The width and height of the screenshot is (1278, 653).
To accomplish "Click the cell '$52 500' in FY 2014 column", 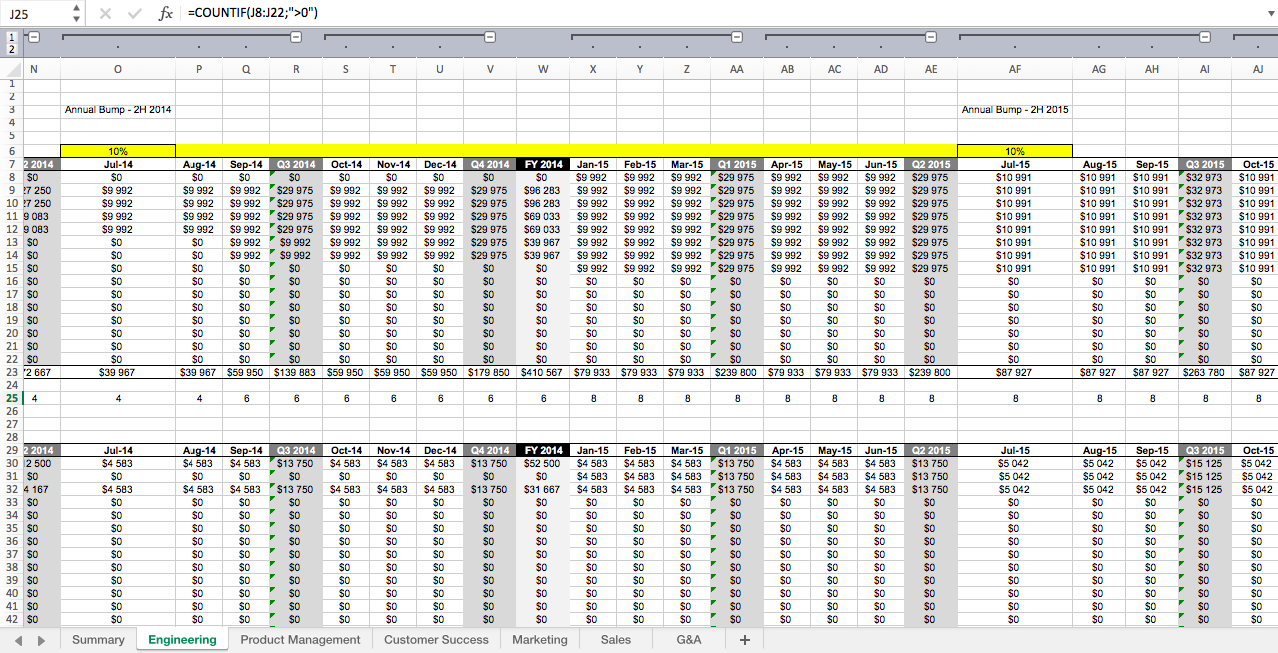I will tap(543, 463).
